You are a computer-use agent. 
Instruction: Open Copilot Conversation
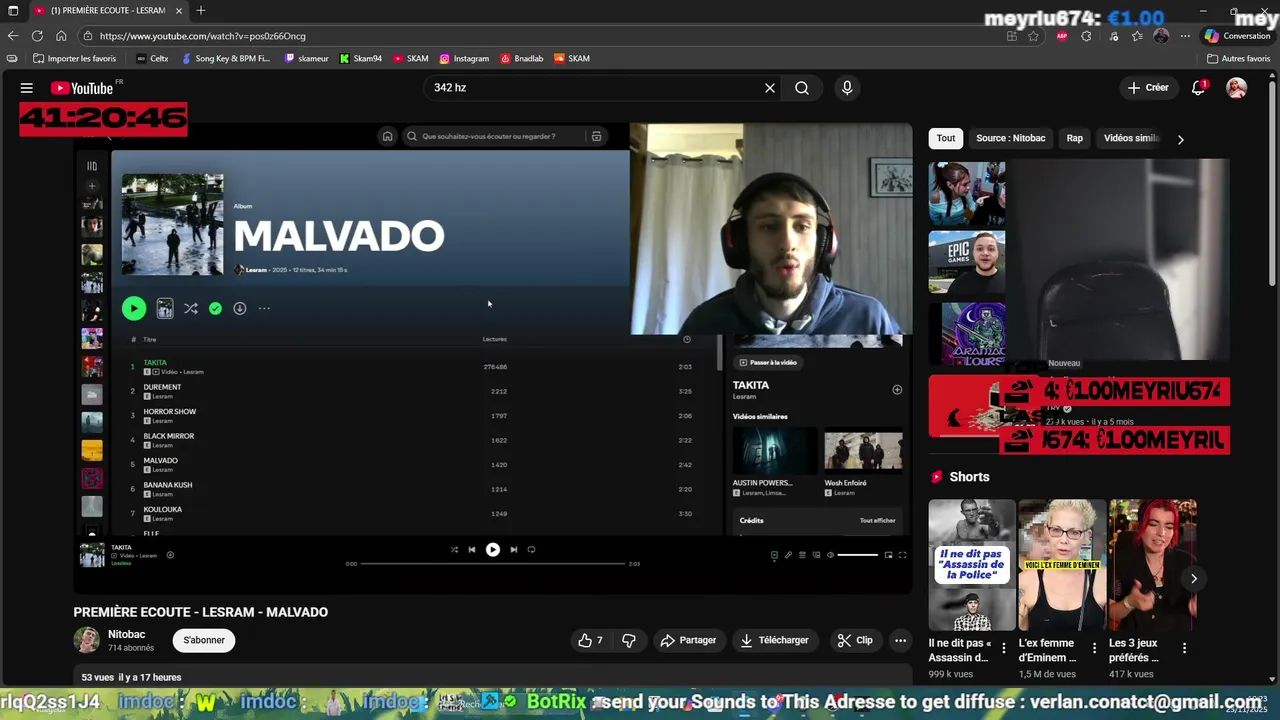1238,36
